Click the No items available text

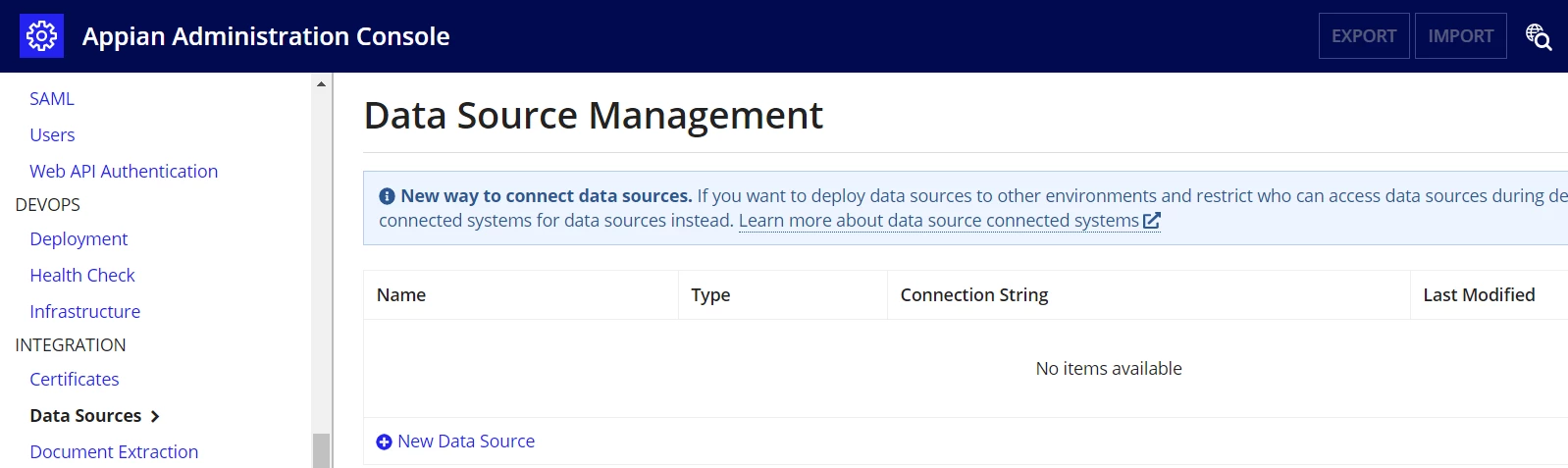point(1109,369)
